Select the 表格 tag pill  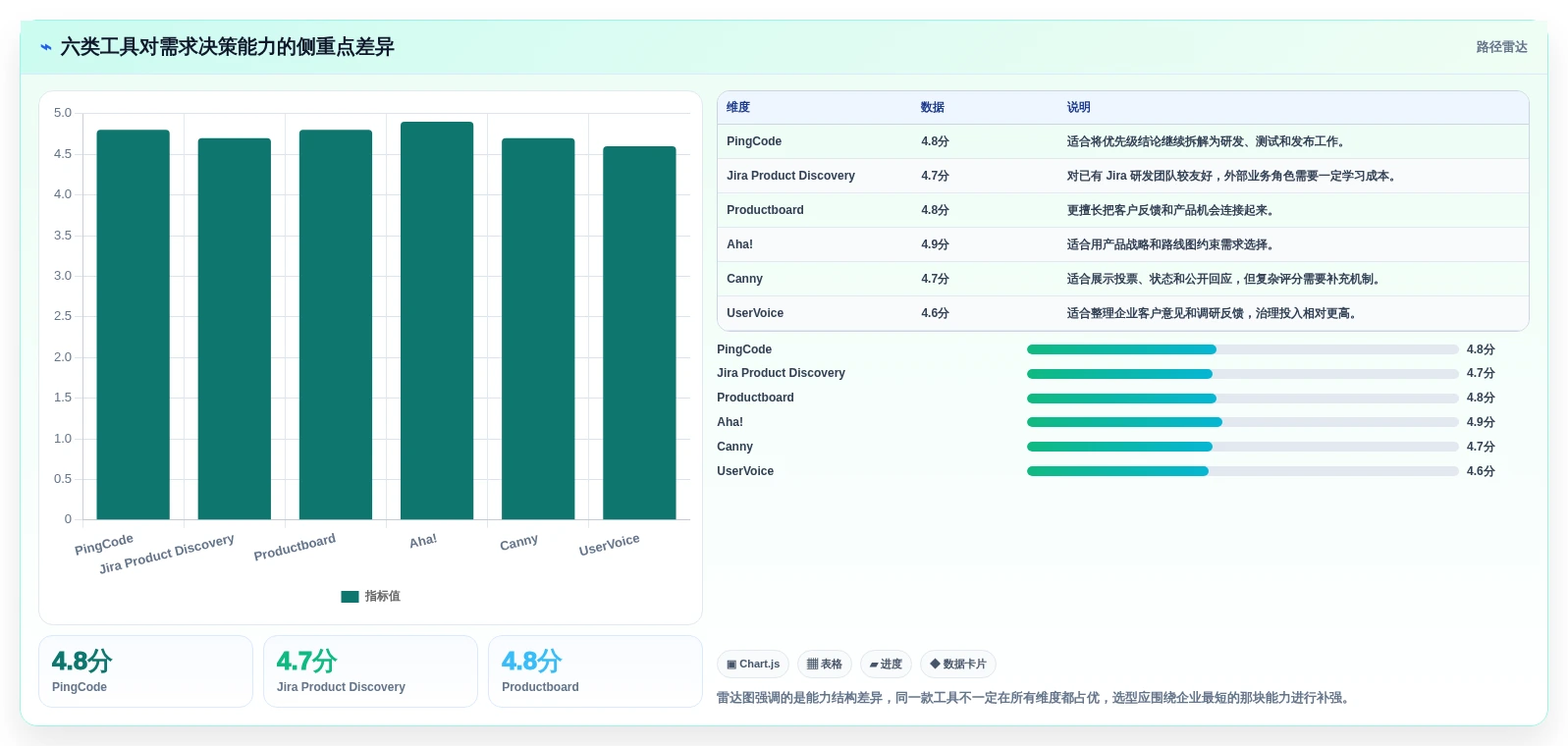coord(825,665)
